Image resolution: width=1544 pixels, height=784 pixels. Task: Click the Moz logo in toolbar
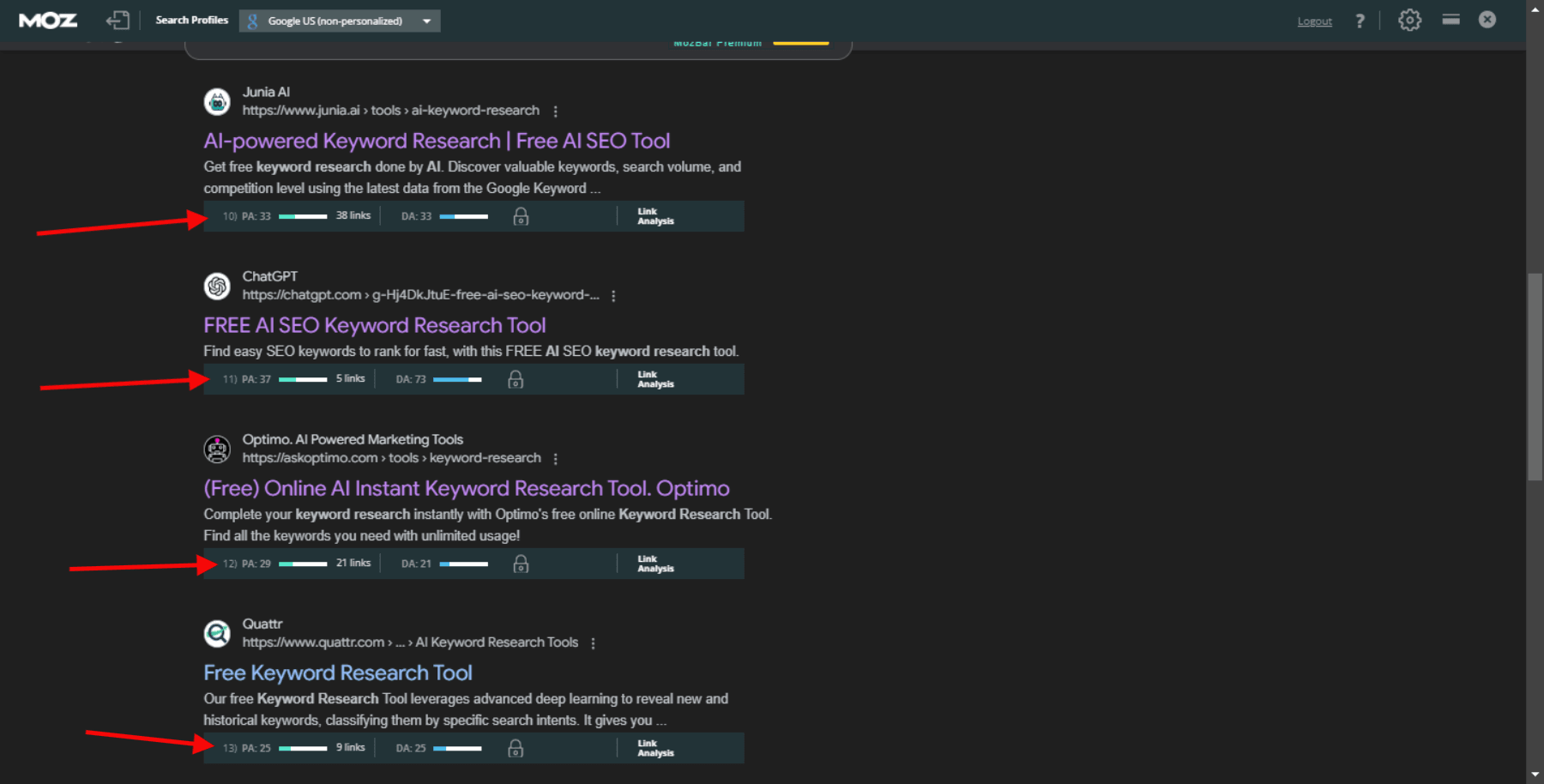point(48,21)
